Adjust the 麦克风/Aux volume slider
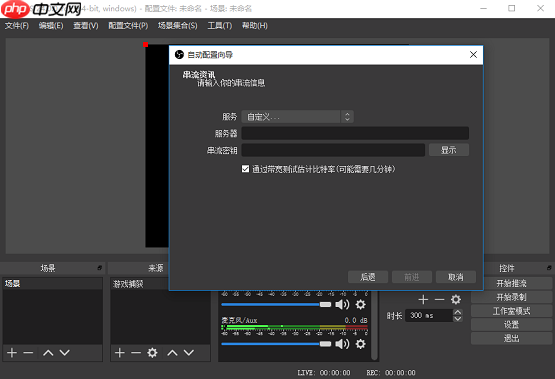 coord(276,344)
